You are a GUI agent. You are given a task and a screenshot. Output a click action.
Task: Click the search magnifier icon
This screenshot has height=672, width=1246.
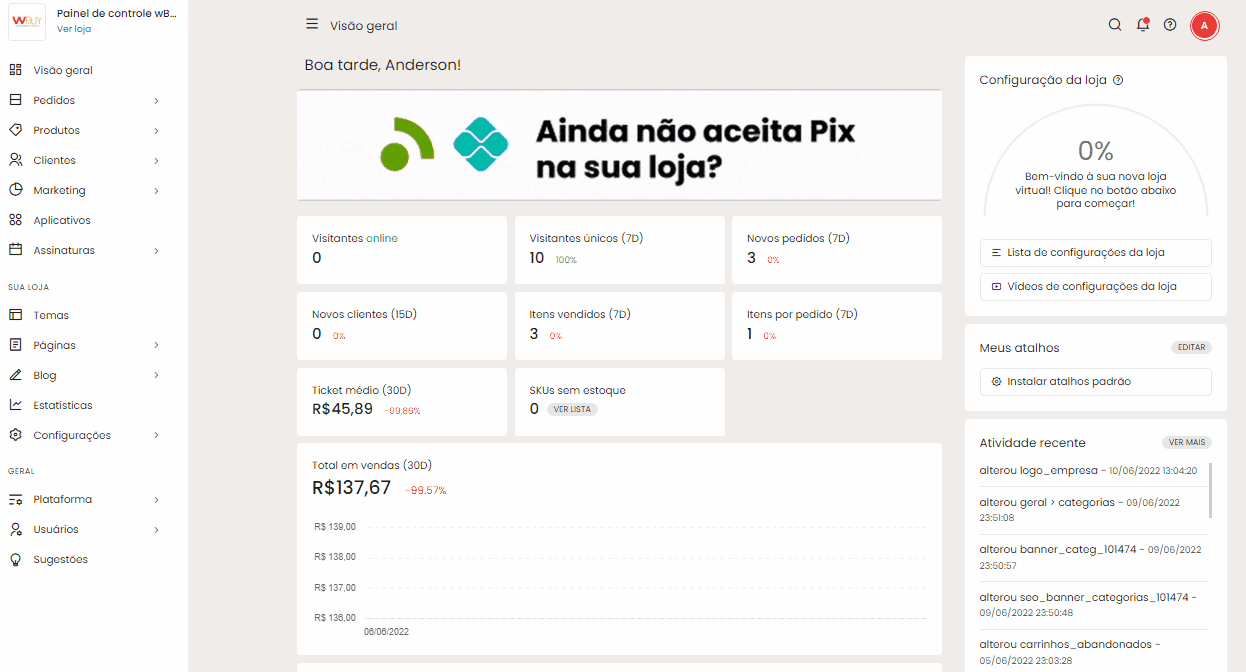pyautogui.click(x=1115, y=25)
